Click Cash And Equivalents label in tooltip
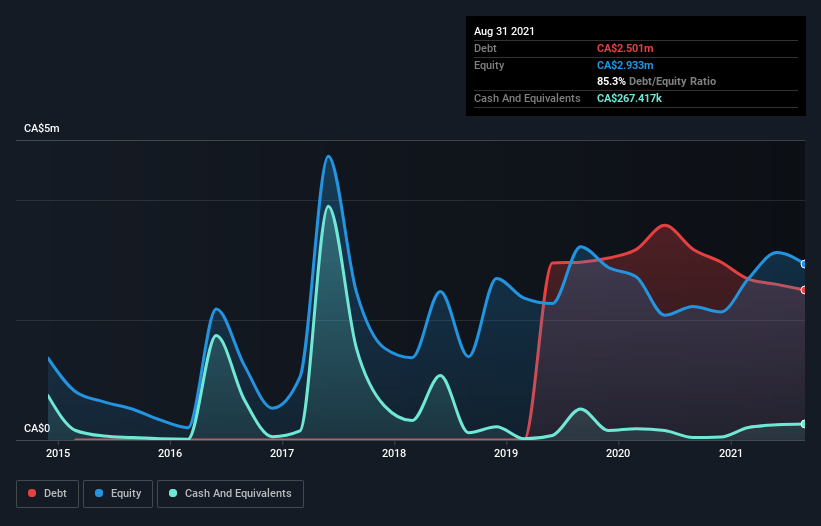This screenshot has height=526, width=821. click(527, 98)
